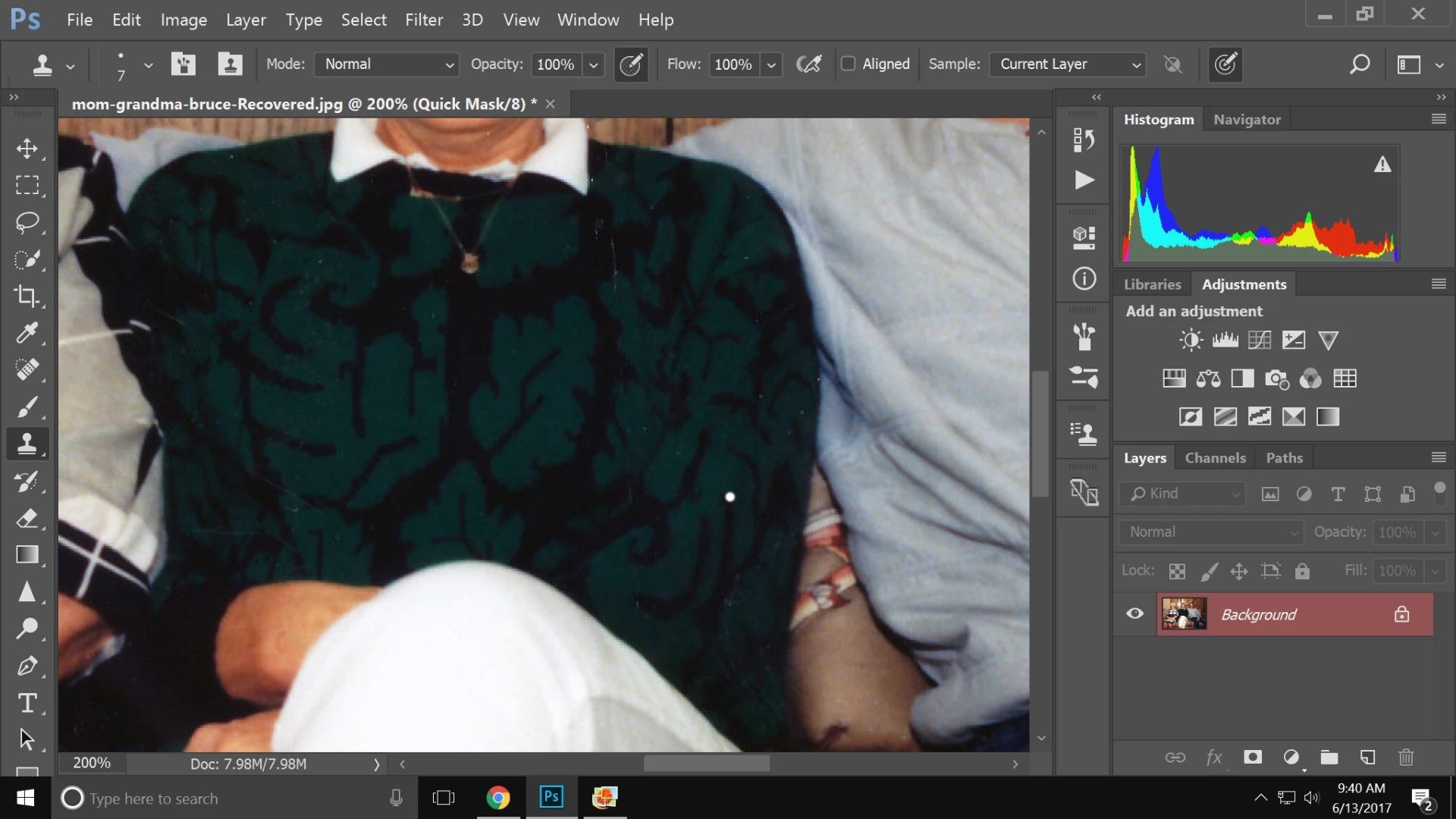Open the blend Mode dropdown
Screen dimensions: 1456x819
[387, 64]
